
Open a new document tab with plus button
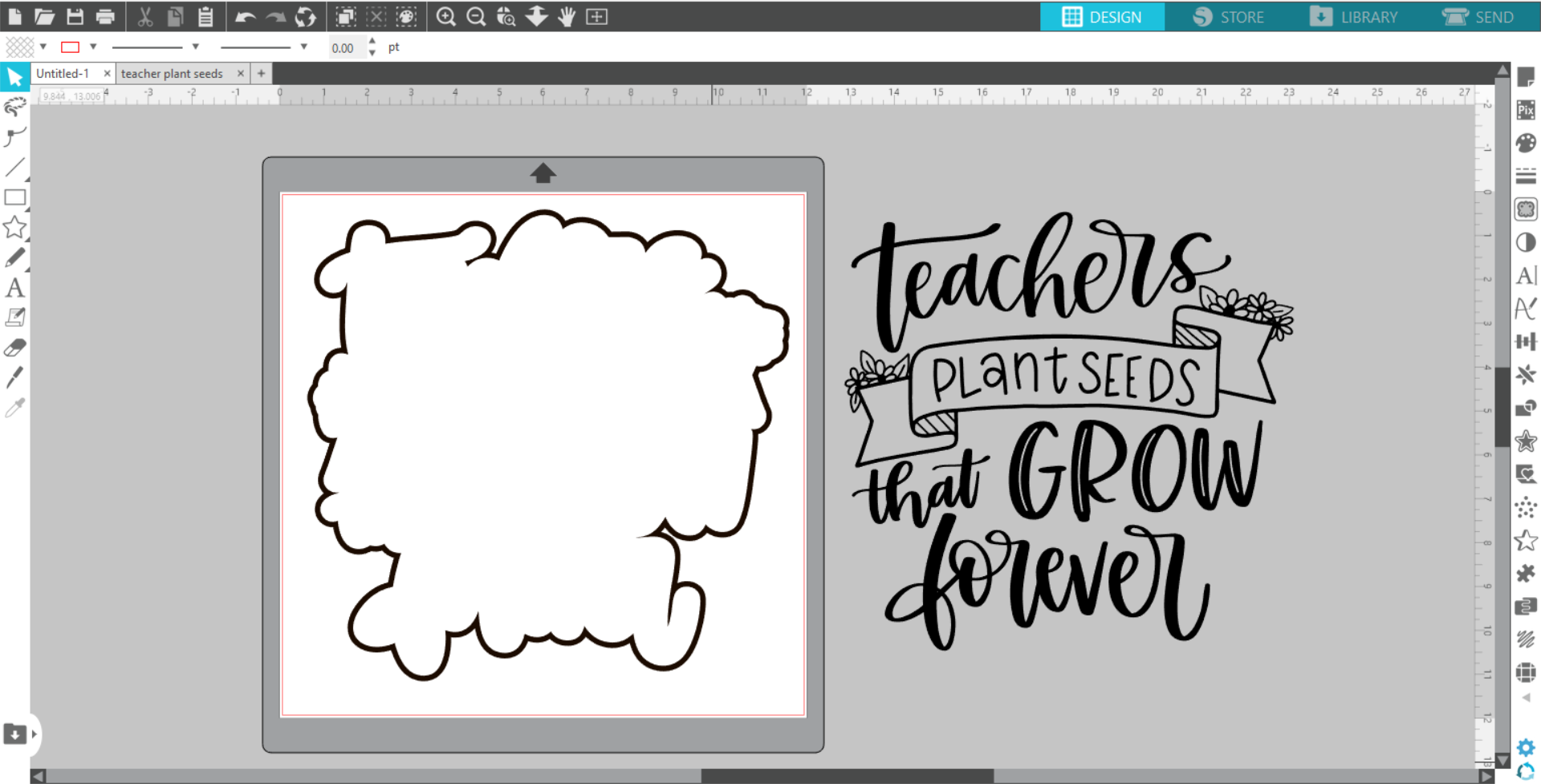[x=261, y=73]
